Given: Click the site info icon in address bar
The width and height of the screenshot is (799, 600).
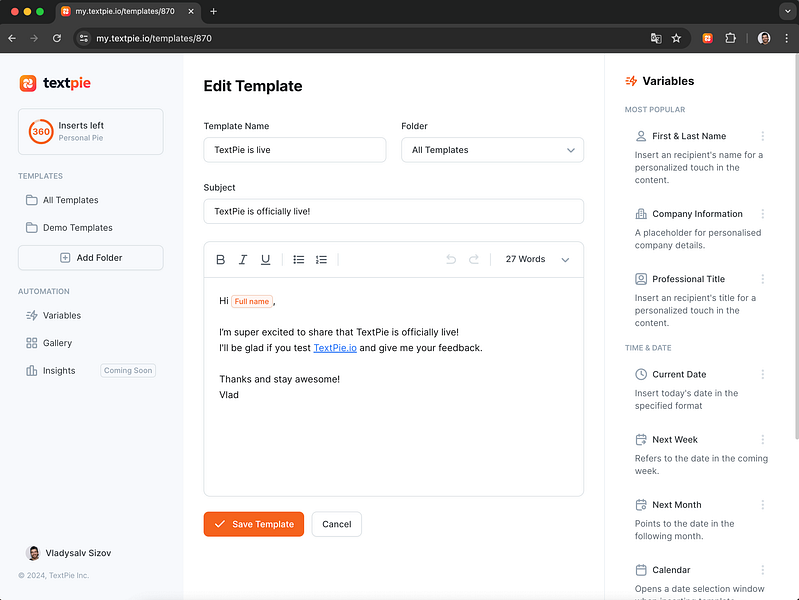Looking at the screenshot, I should pyautogui.click(x=84, y=38).
